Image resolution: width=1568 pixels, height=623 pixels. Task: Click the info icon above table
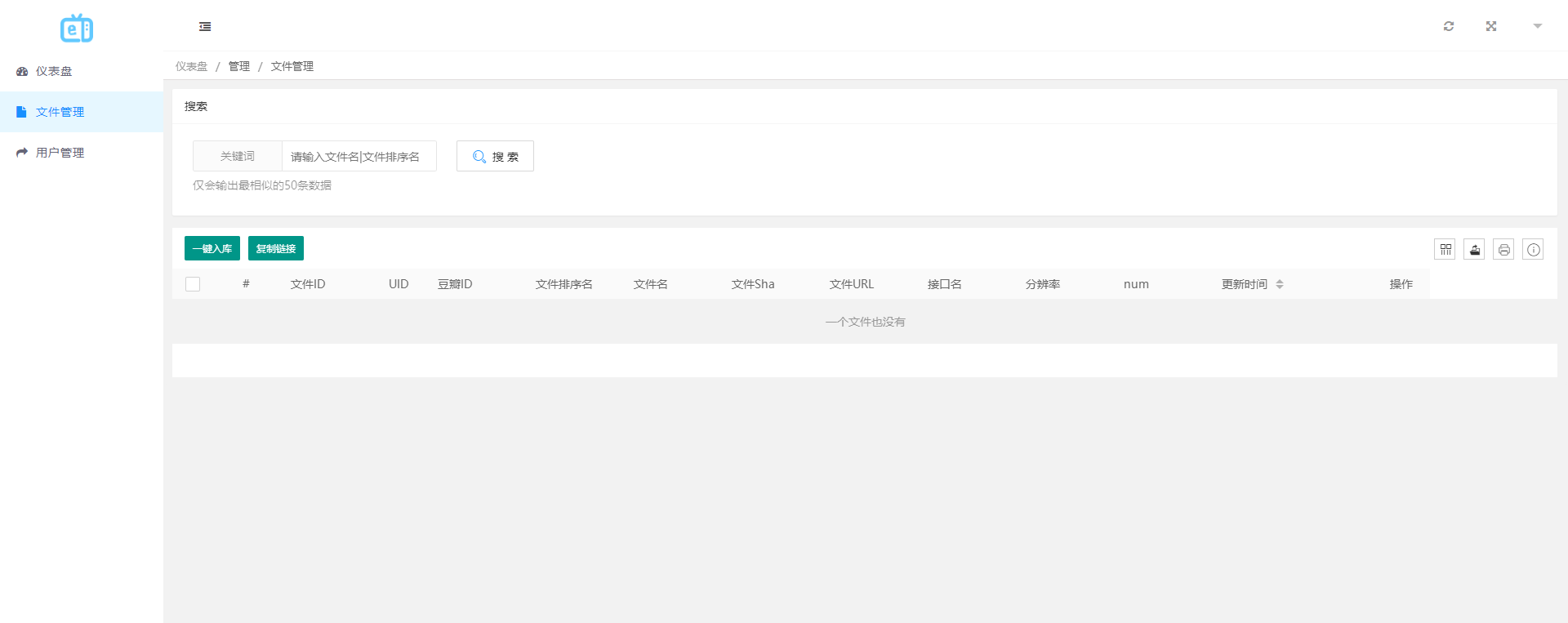point(1533,250)
